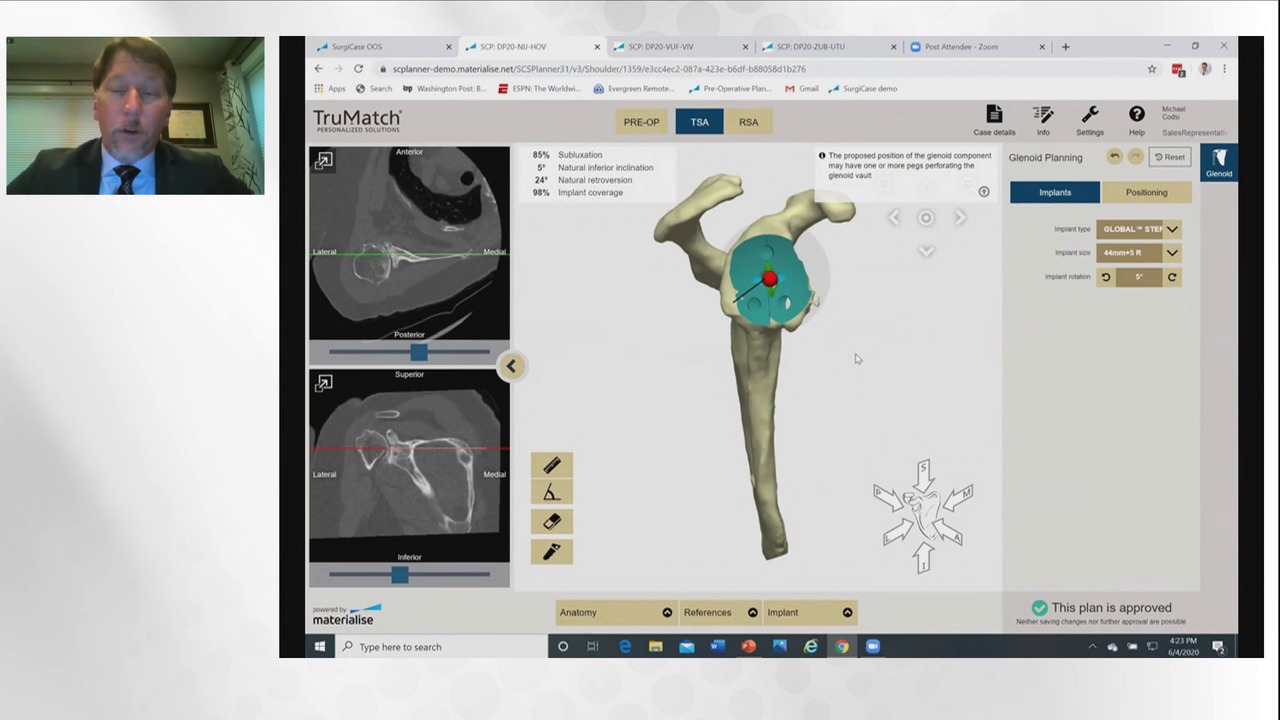
Task: Rotate the 3D view right with the arrow
Action: (960, 217)
